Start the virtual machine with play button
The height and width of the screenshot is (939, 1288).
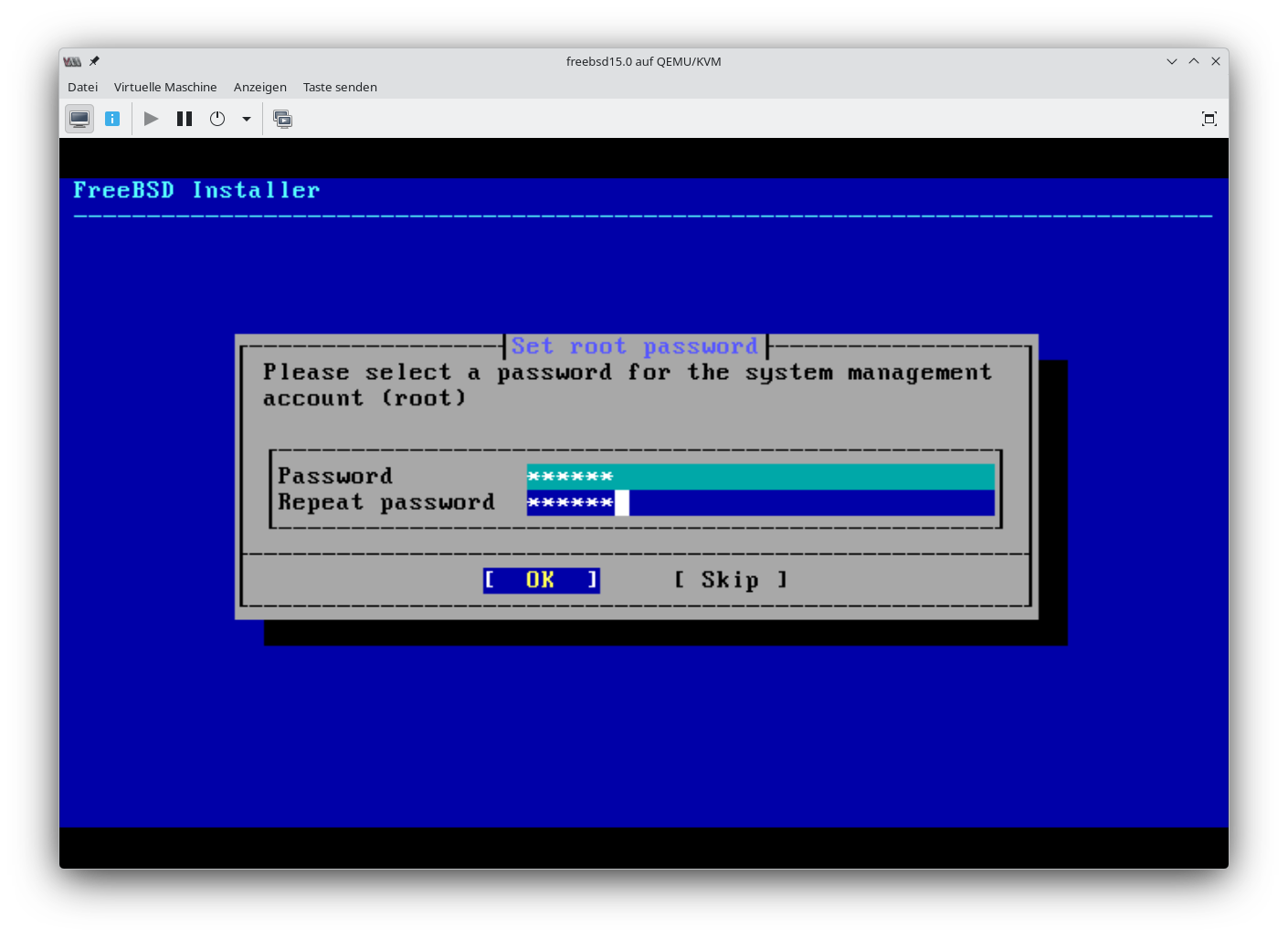[x=152, y=119]
